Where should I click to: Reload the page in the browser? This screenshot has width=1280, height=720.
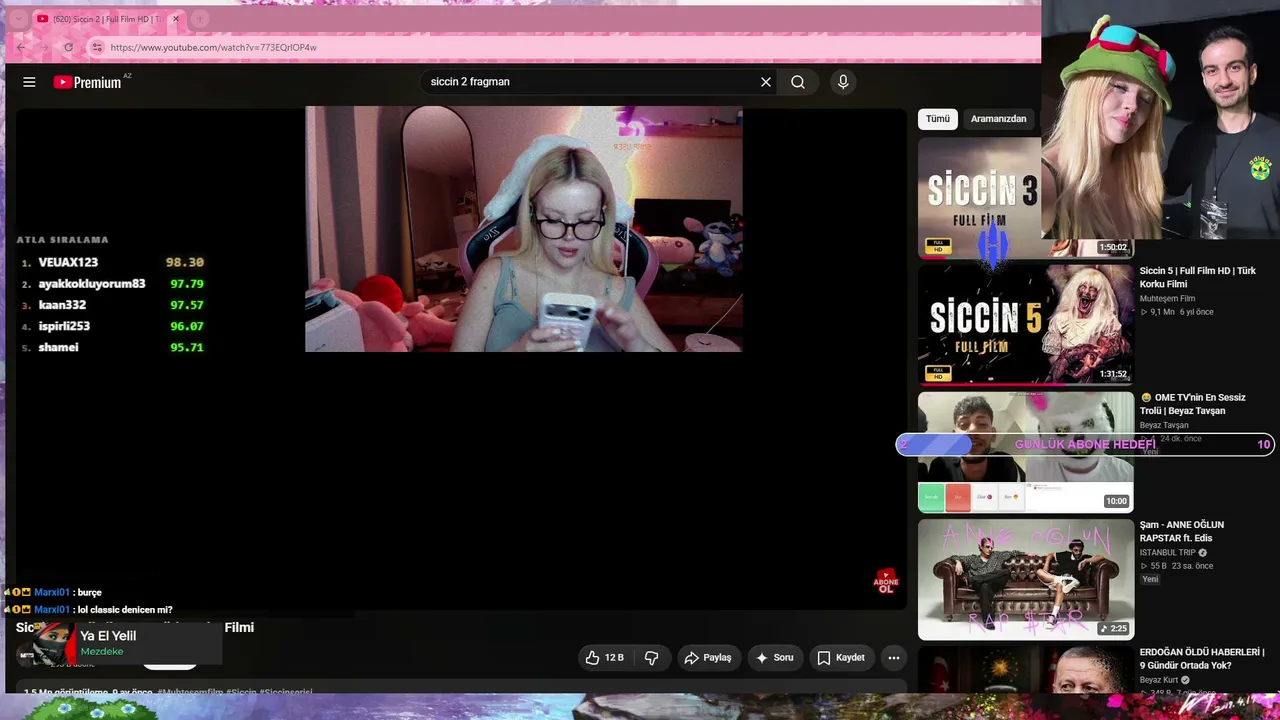click(68, 47)
